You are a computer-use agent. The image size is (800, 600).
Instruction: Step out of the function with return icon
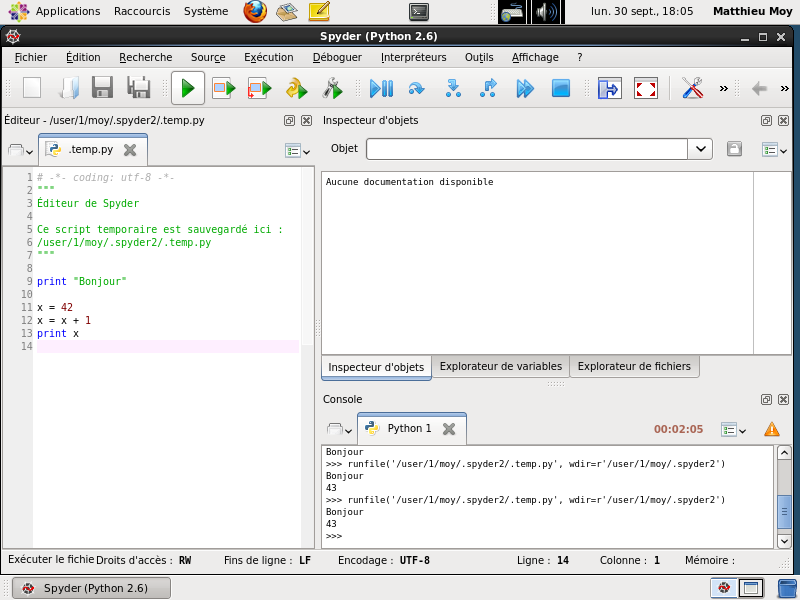[488, 88]
